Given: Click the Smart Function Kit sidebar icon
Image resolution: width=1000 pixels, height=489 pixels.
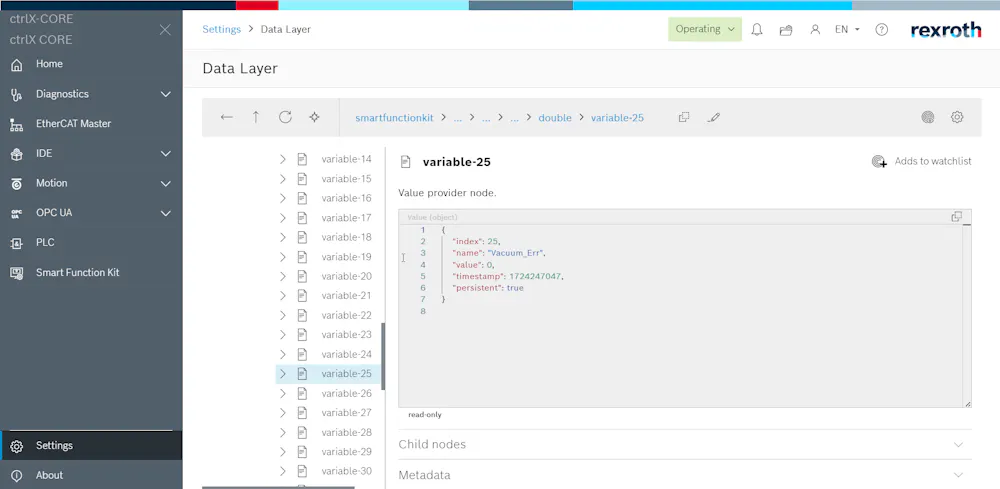Looking at the screenshot, I should point(17,273).
